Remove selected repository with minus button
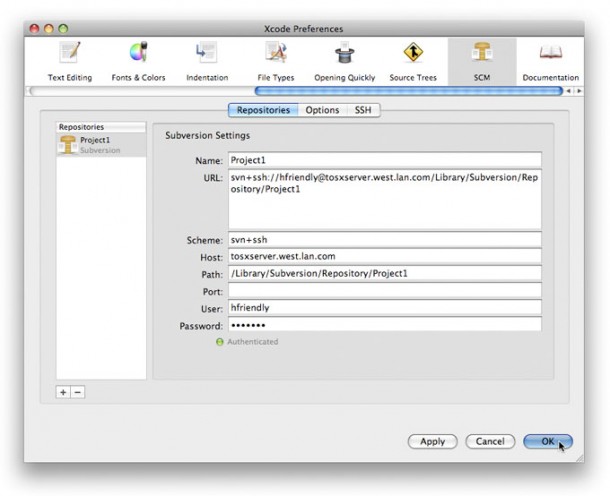Screen dimensions: 610x496 pyautogui.click(x=78, y=392)
